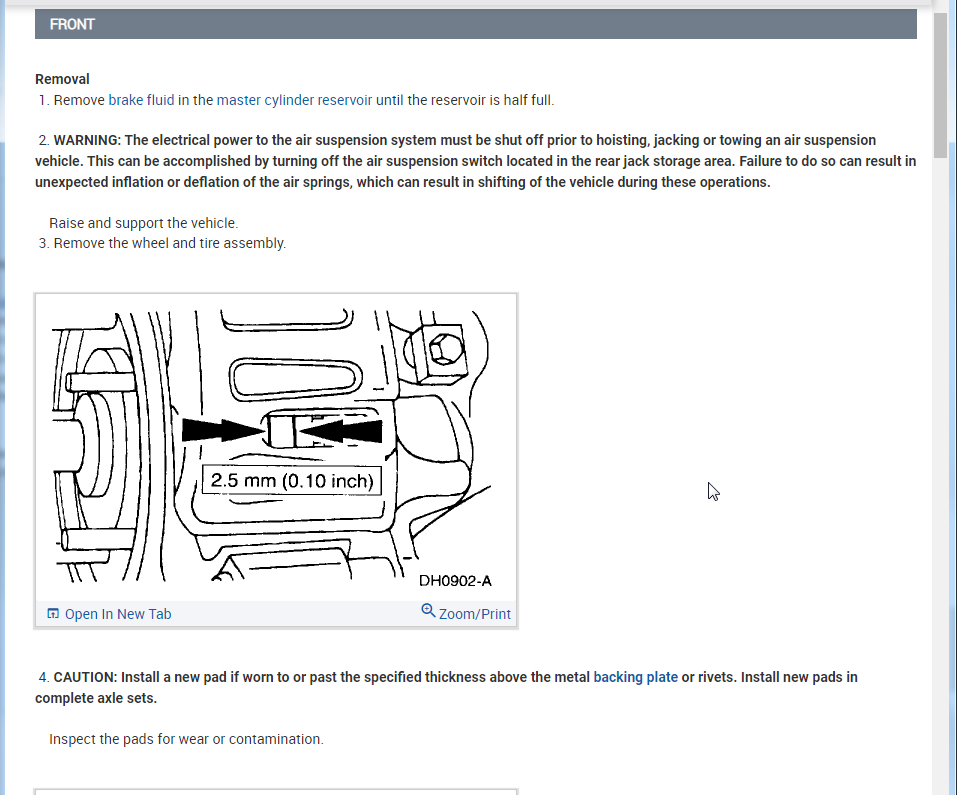Screen dimensions: 957x795
Task: Click the WARNING paragraph about air suspension
Action: 475,161
